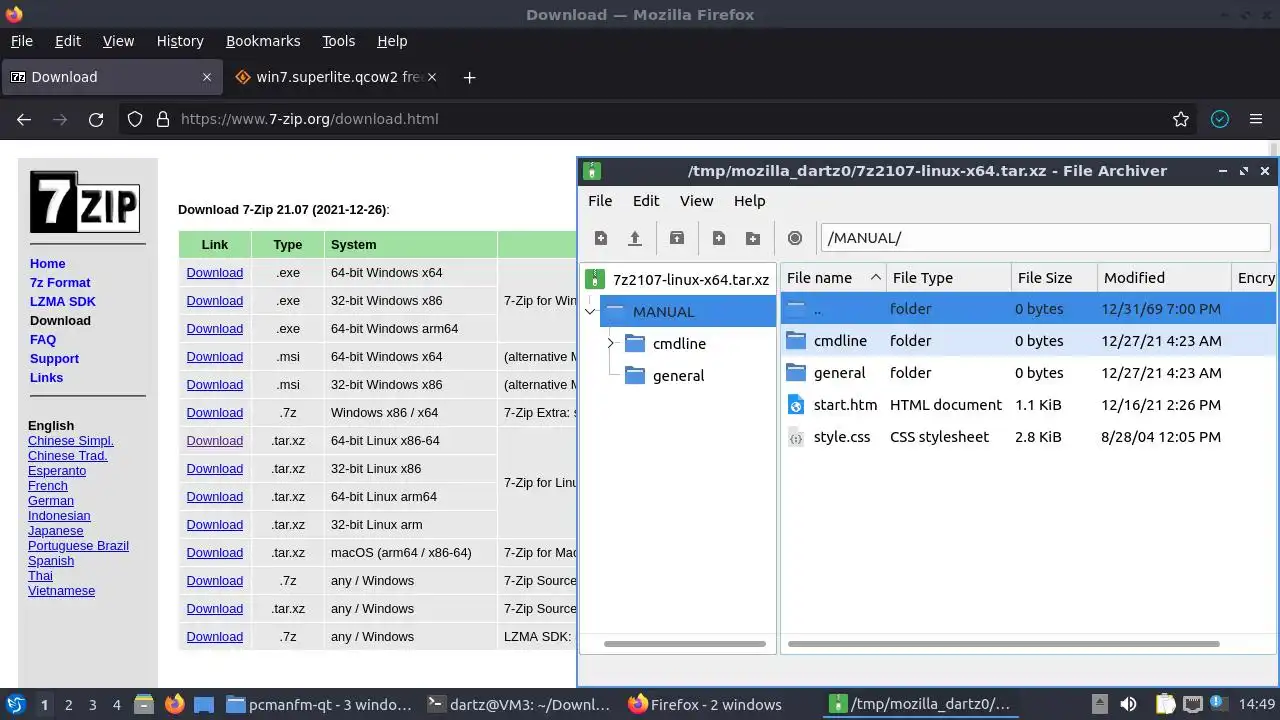Image resolution: width=1280 pixels, height=720 pixels.
Task: Click the add folder toolbar icon
Action: [x=753, y=238]
